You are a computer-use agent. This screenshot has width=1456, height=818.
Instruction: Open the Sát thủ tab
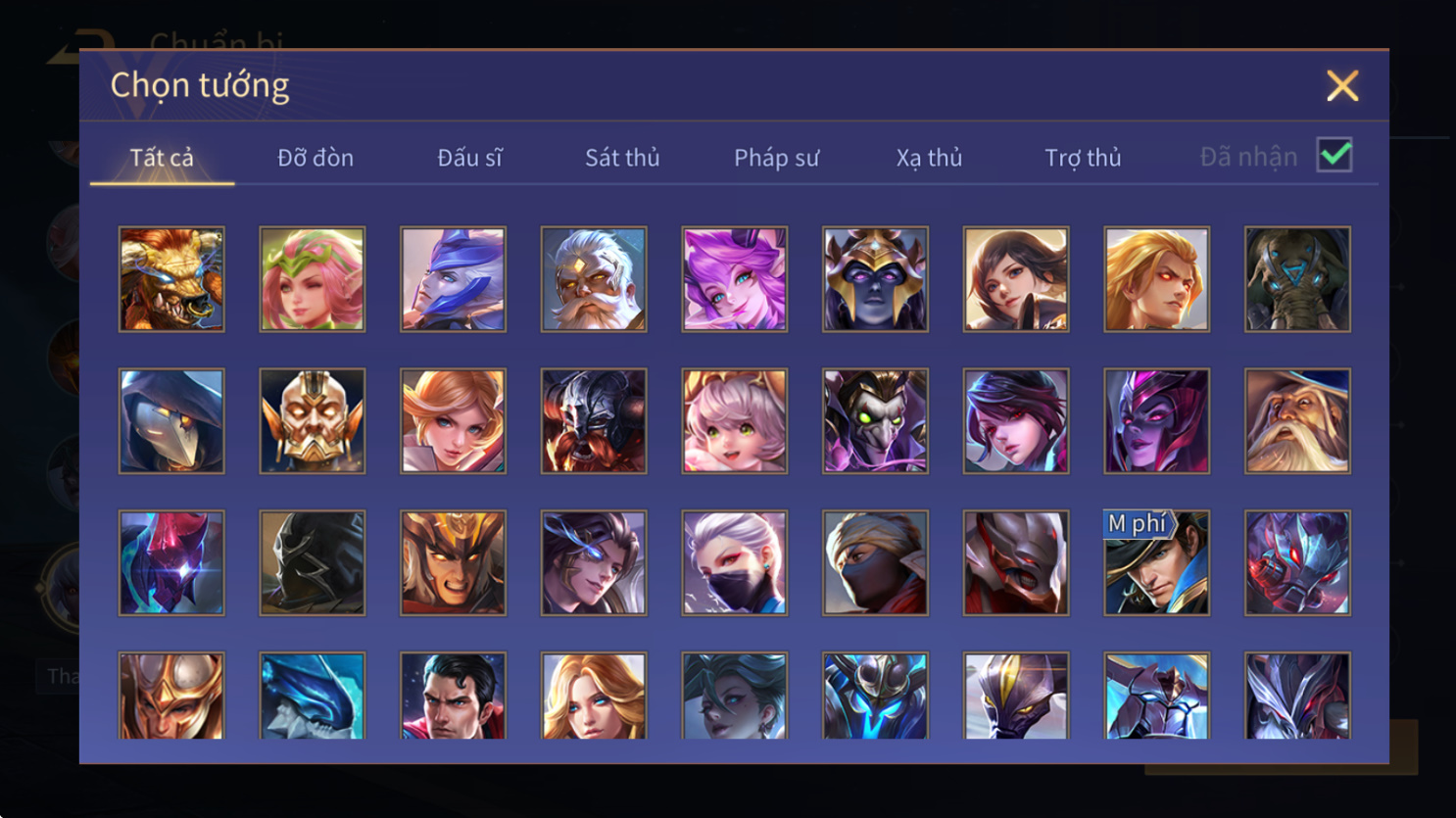(x=622, y=158)
